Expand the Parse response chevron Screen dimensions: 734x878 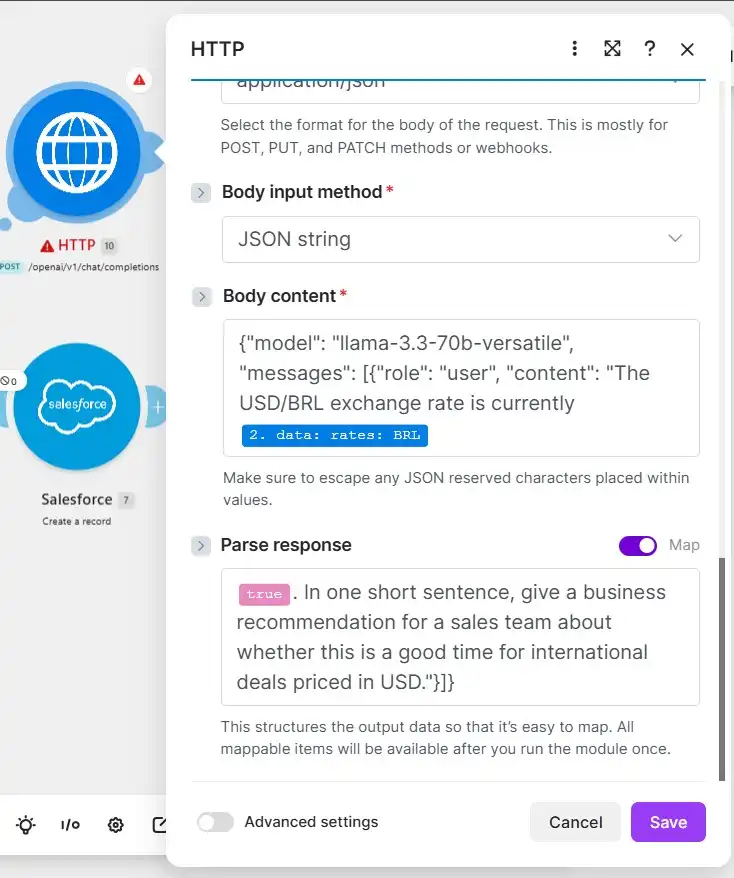[201, 545]
